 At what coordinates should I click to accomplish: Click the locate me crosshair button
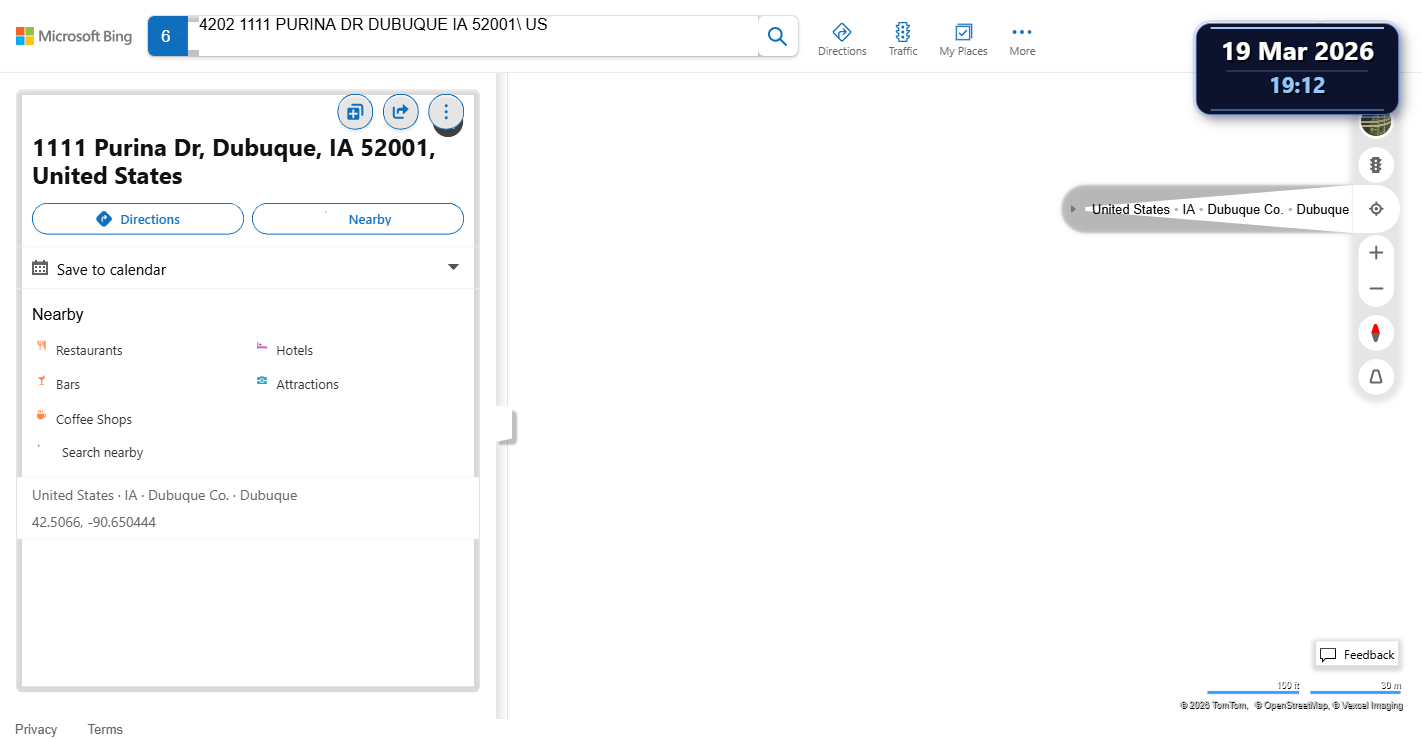click(x=1376, y=209)
